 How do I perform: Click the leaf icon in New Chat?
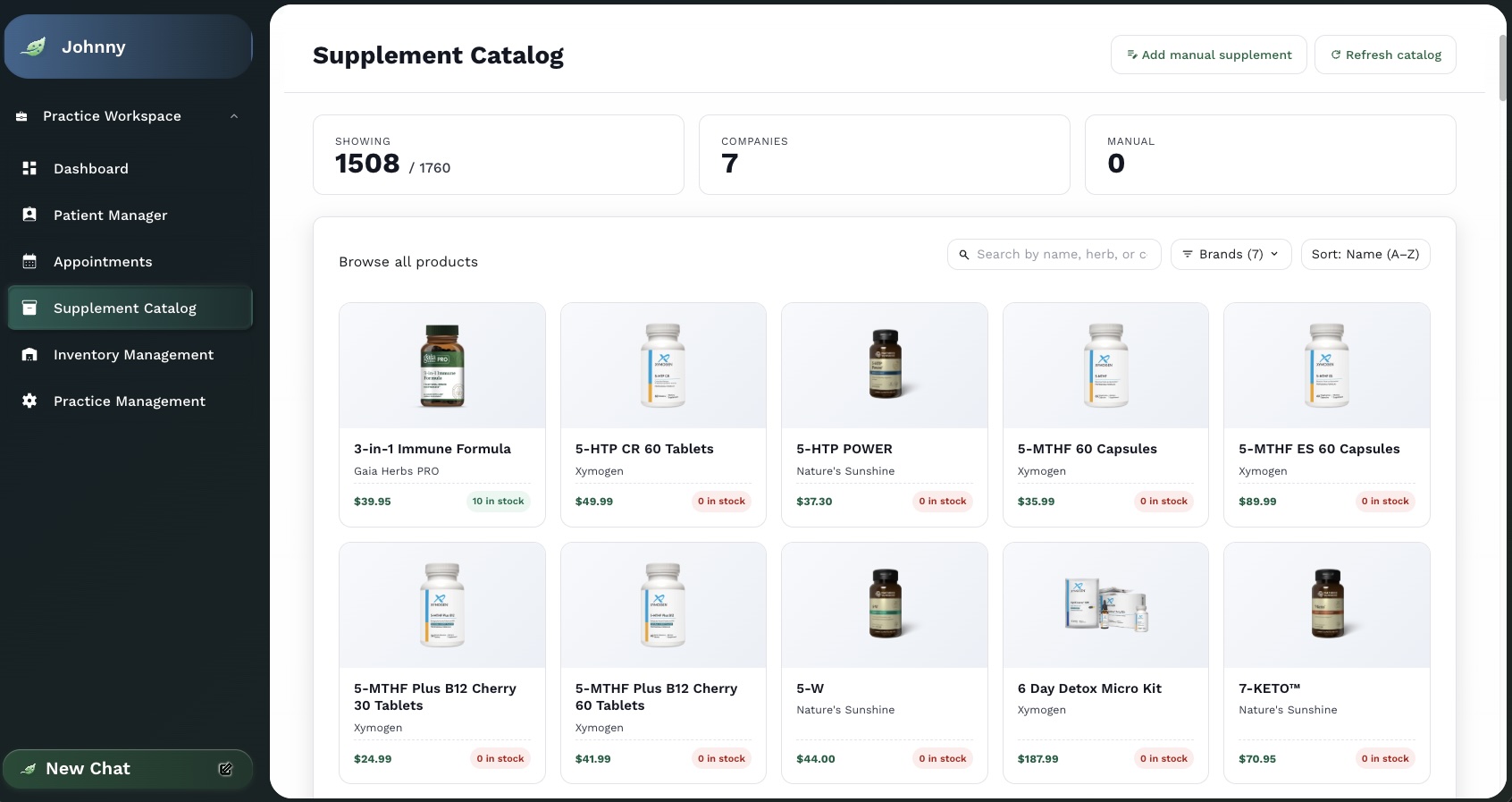point(29,769)
